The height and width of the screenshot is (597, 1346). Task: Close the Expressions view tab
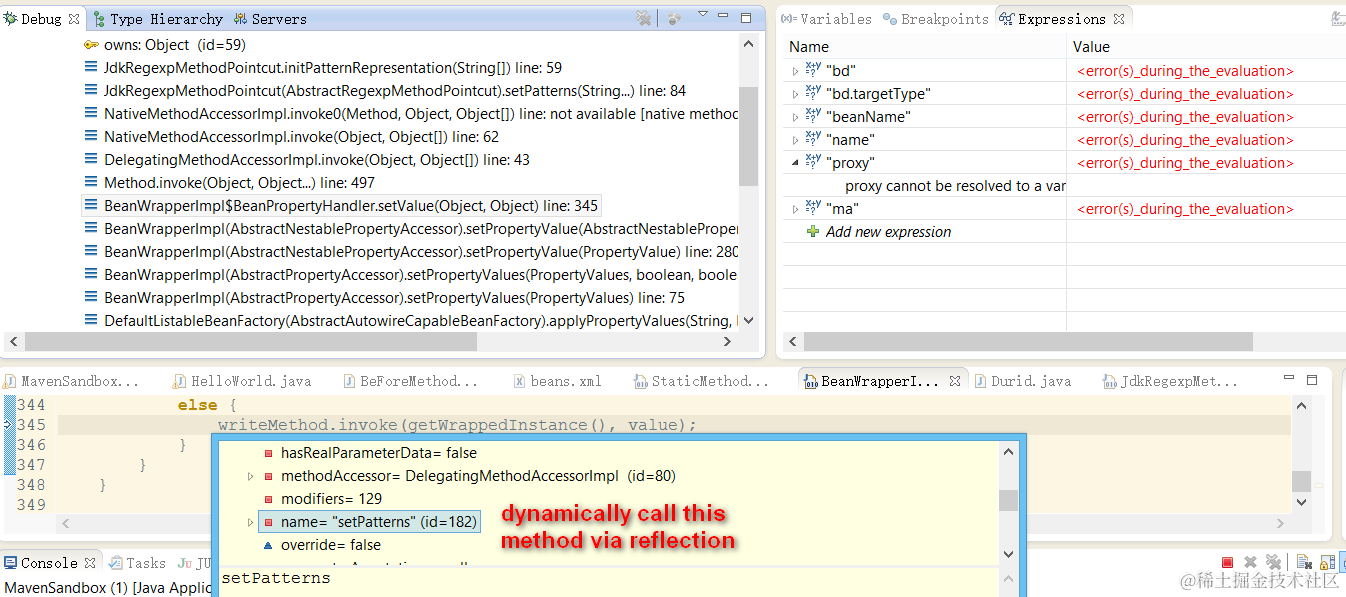1119,18
